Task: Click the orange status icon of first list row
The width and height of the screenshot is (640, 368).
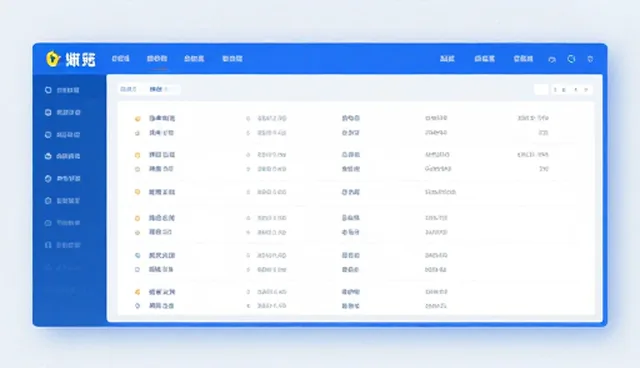Action: click(138, 119)
